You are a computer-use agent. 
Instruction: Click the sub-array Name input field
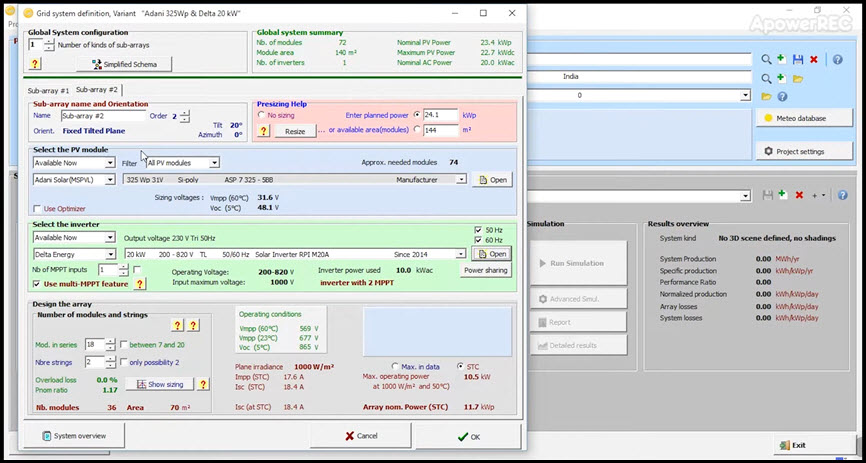point(103,116)
